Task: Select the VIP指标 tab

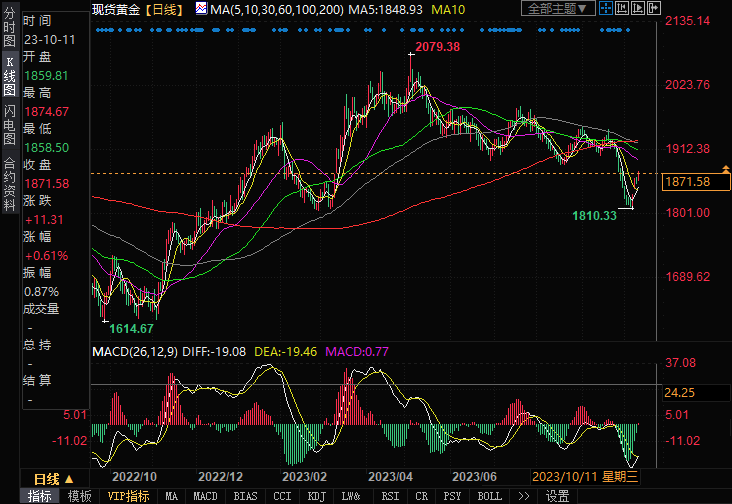Action: 128,496
